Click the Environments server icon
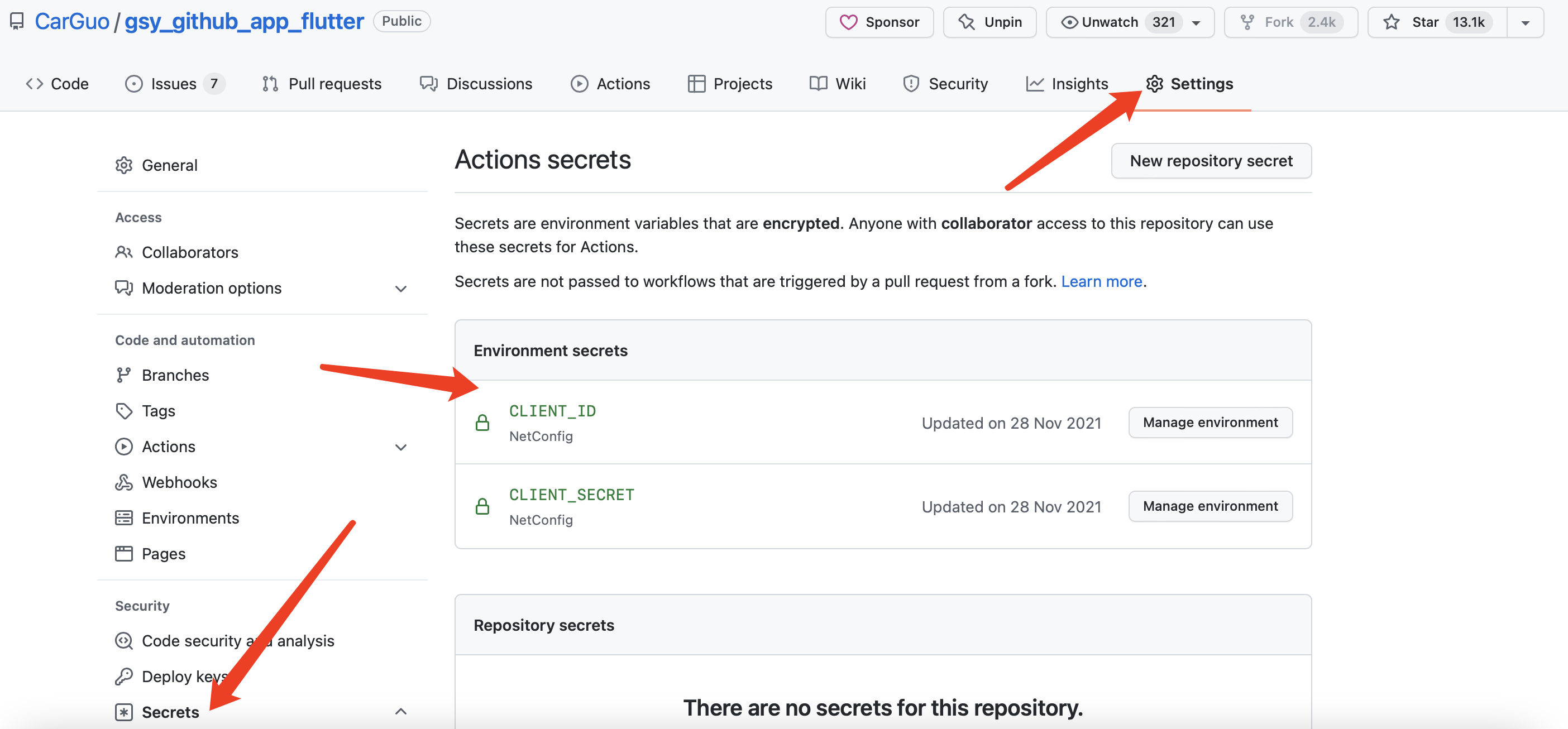Screen dimensions: 1568x729 point(123,518)
